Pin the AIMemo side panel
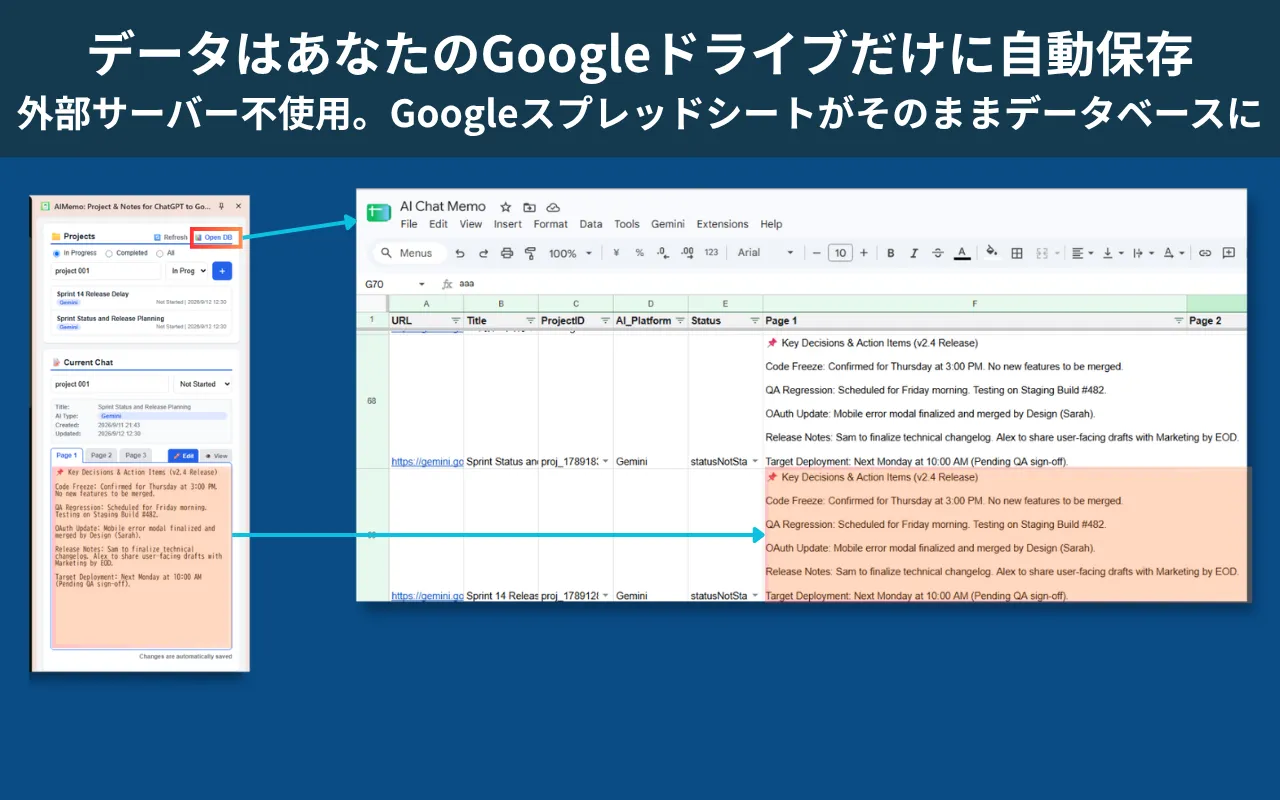This screenshot has width=1280, height=800. [221, 206]
